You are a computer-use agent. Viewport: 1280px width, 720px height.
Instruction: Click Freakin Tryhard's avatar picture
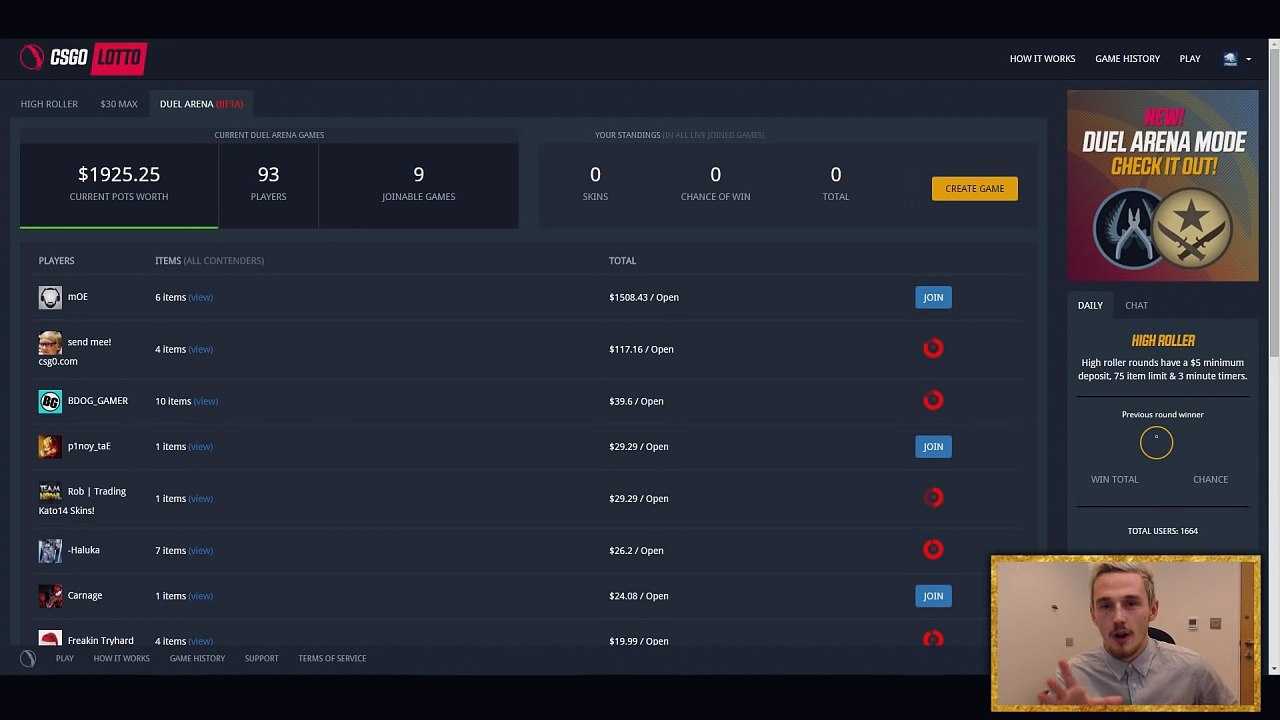50,638
